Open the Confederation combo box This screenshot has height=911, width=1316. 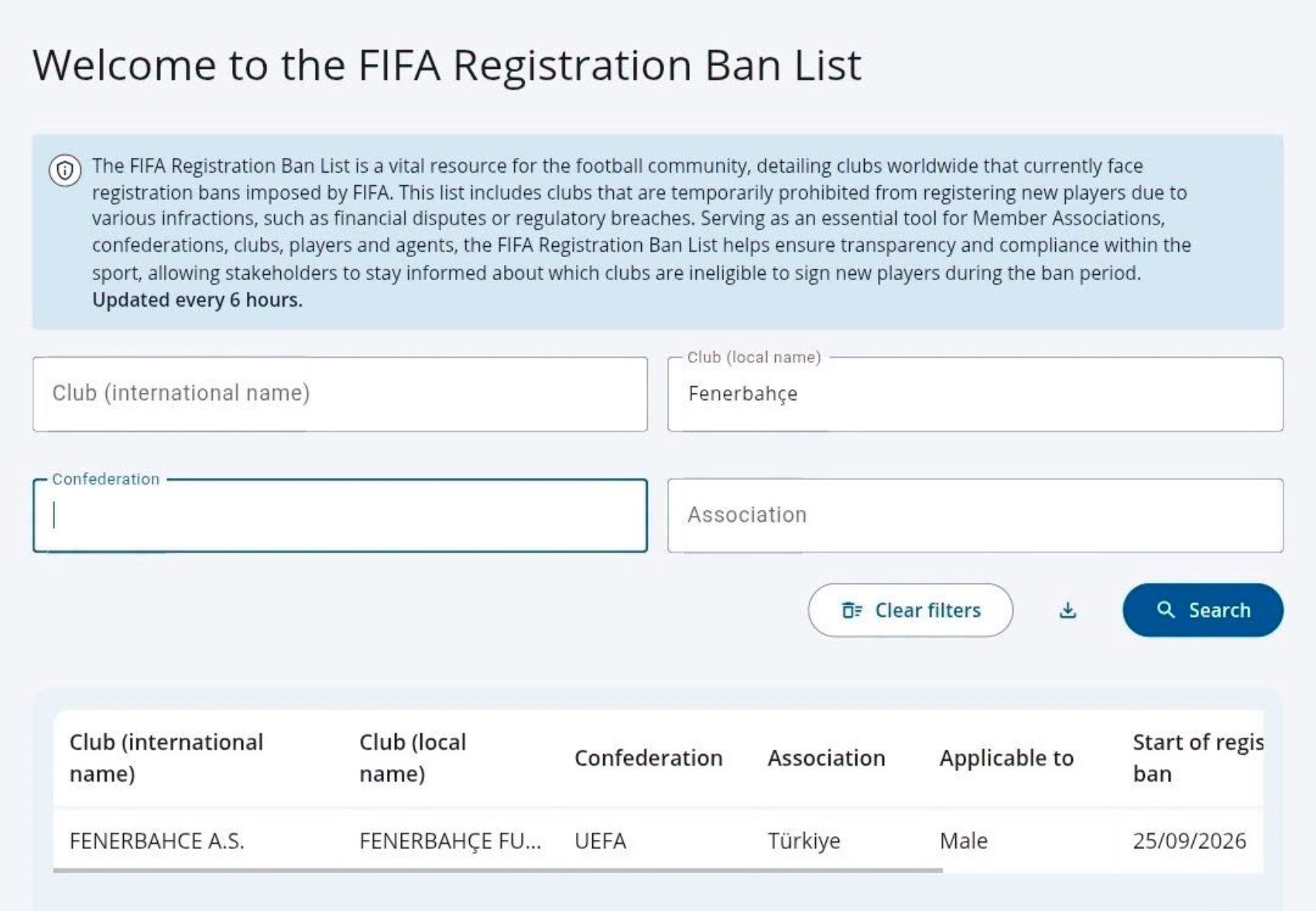tap(340, 515)
